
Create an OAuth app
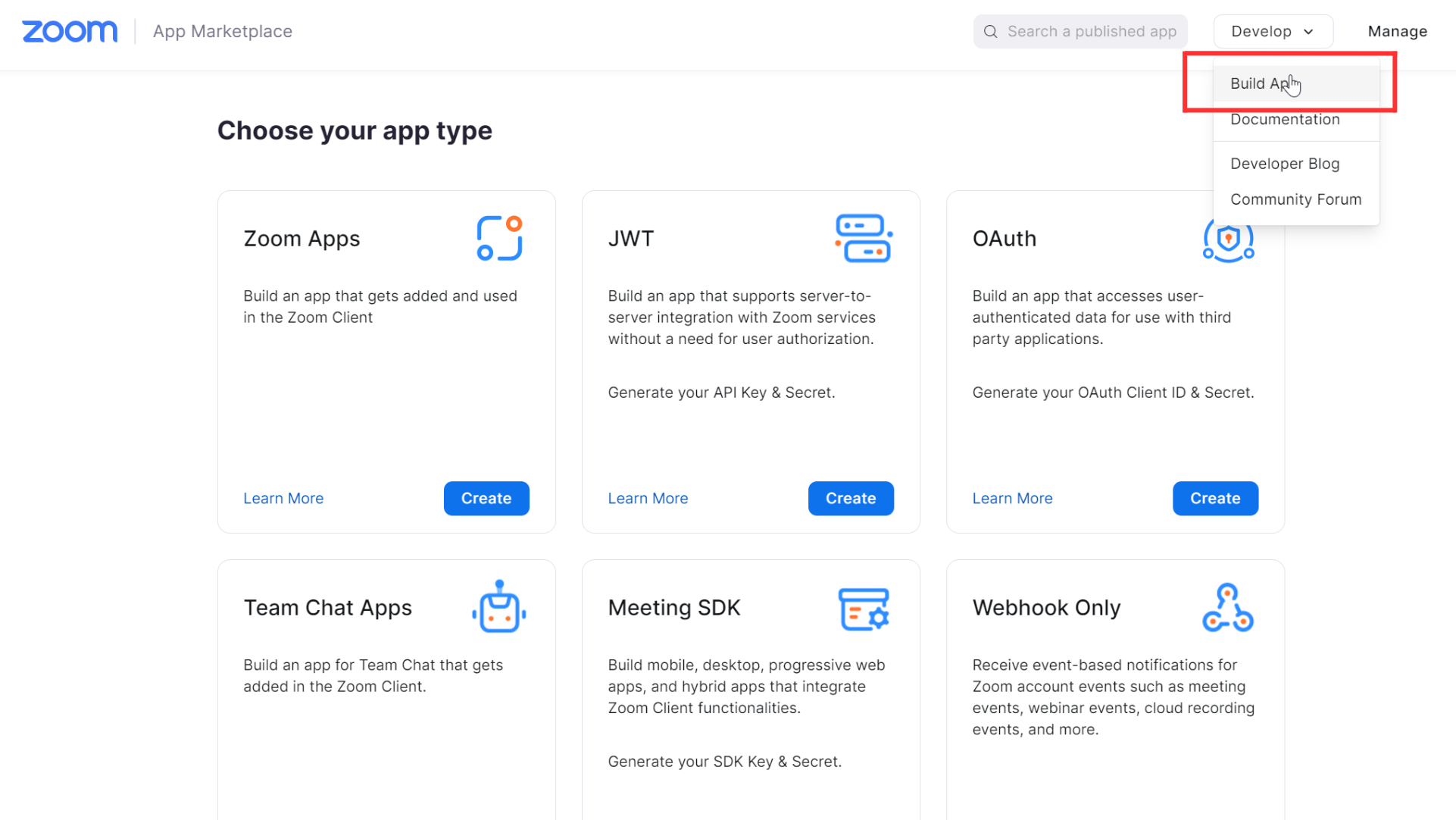click(x=1215, y=499)
